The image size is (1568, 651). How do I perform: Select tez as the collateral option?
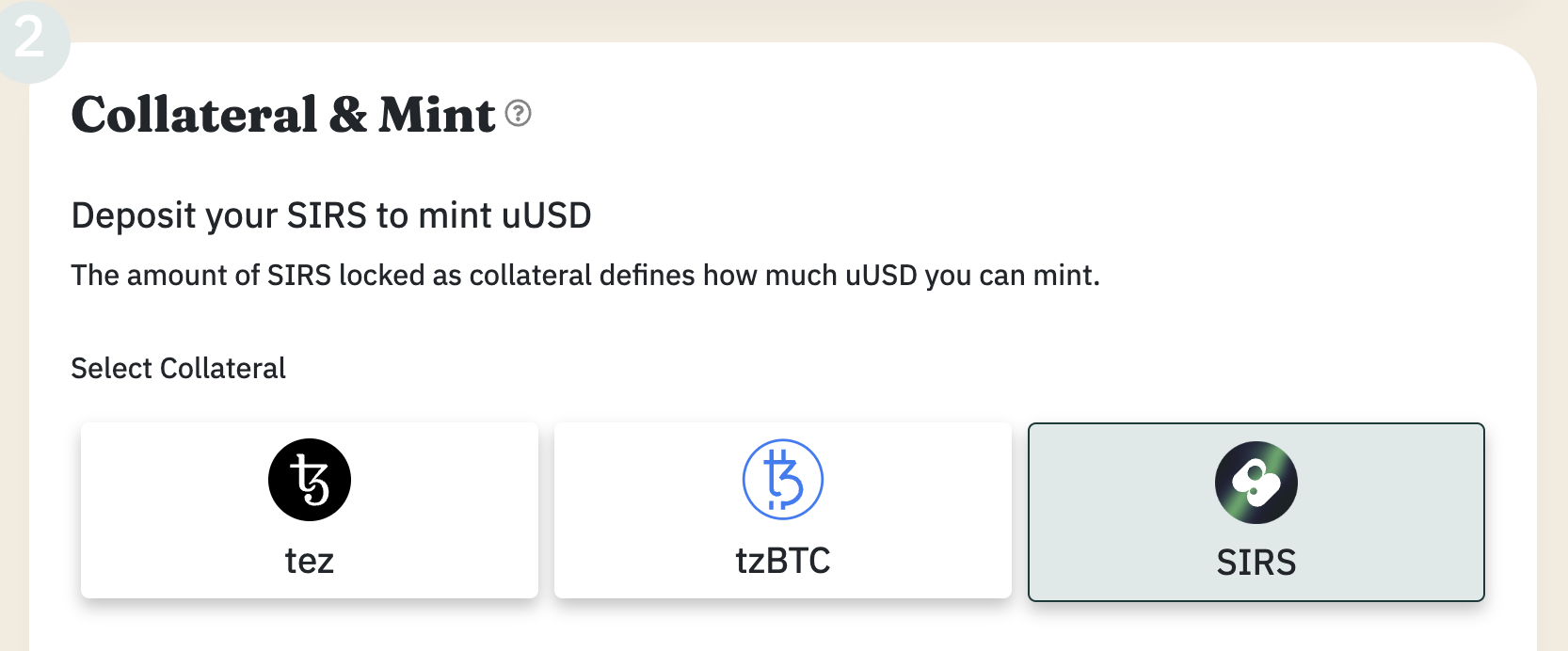(x=310, y=511)
